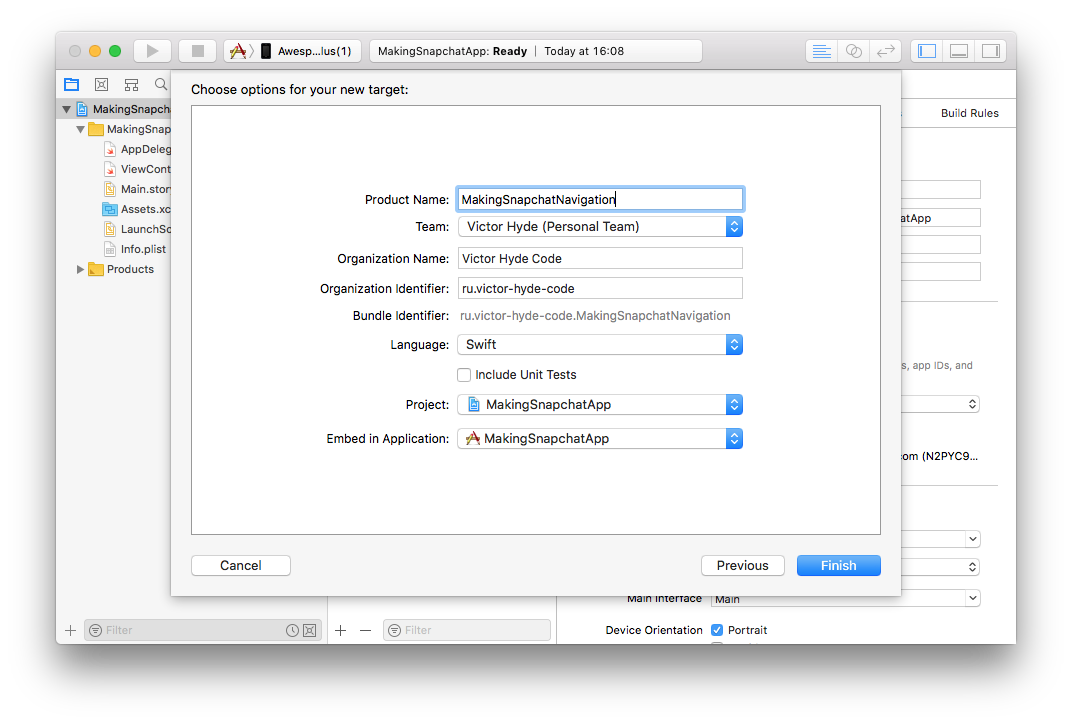The height and width of the screenshot is (724, 1072).
Task: Open the Find navigator tab
Action: coord(161,85)
